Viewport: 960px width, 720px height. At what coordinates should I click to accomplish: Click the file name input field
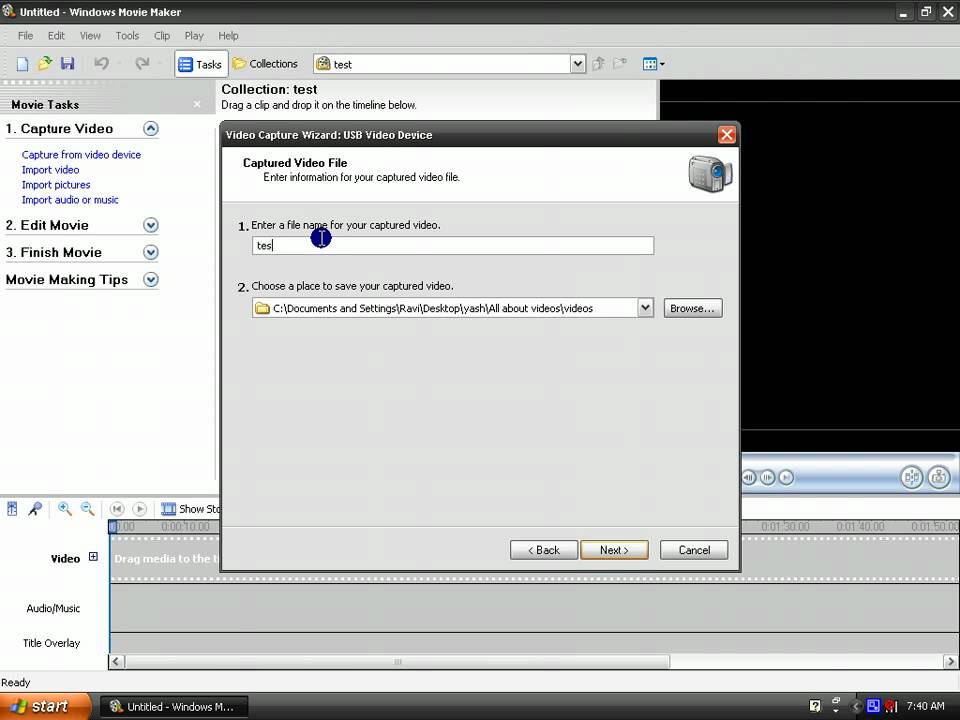[x=452, y=246]
